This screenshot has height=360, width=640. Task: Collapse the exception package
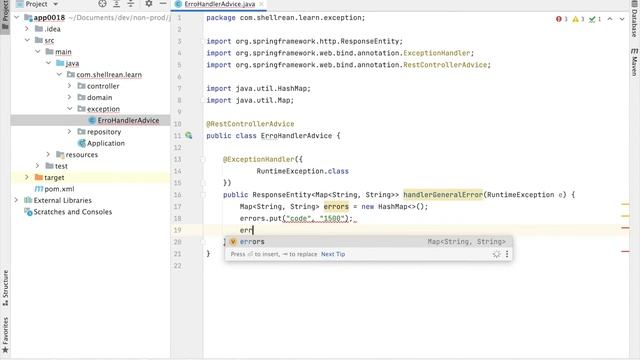[70, 109]
